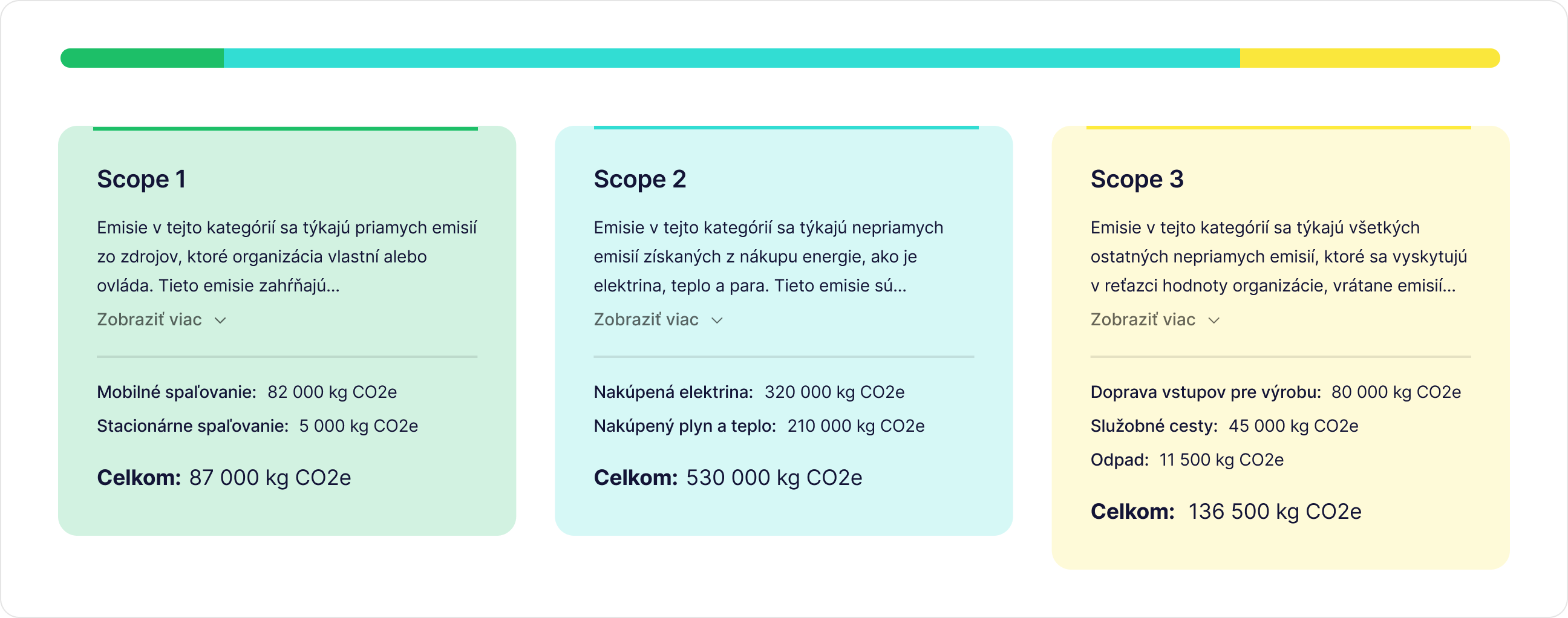Viewport: 1568px width, 618px height.
Task: Open the Scope 3 heading
Action: 1137,179
